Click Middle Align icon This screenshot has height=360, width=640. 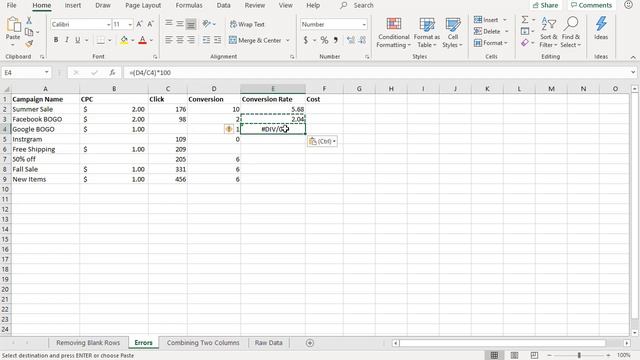coord(180,24)
